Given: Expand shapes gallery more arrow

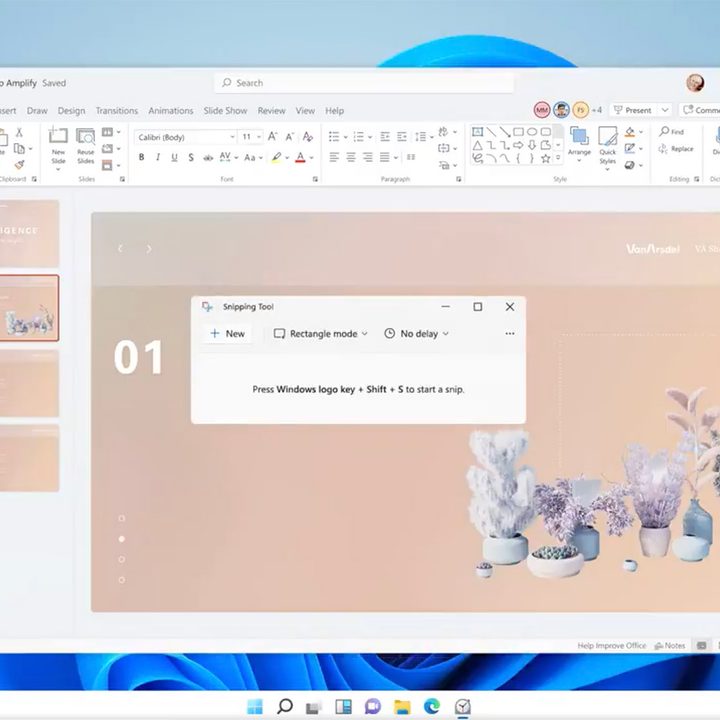Looking at the screenshot, I should pos(558,158).
